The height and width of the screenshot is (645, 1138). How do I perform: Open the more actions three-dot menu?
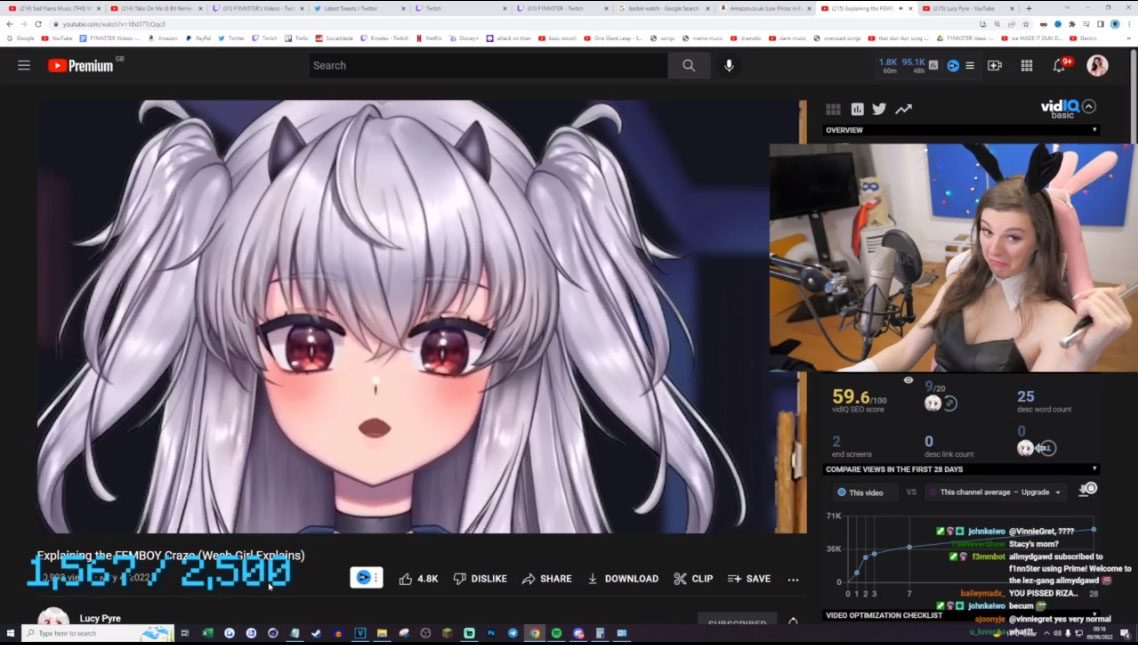[793, 579]
